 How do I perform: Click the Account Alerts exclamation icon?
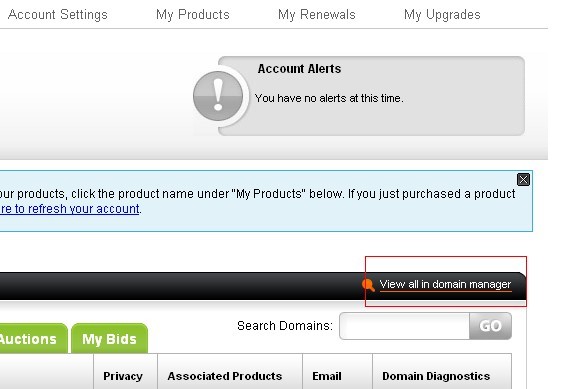tap(218, 96)
